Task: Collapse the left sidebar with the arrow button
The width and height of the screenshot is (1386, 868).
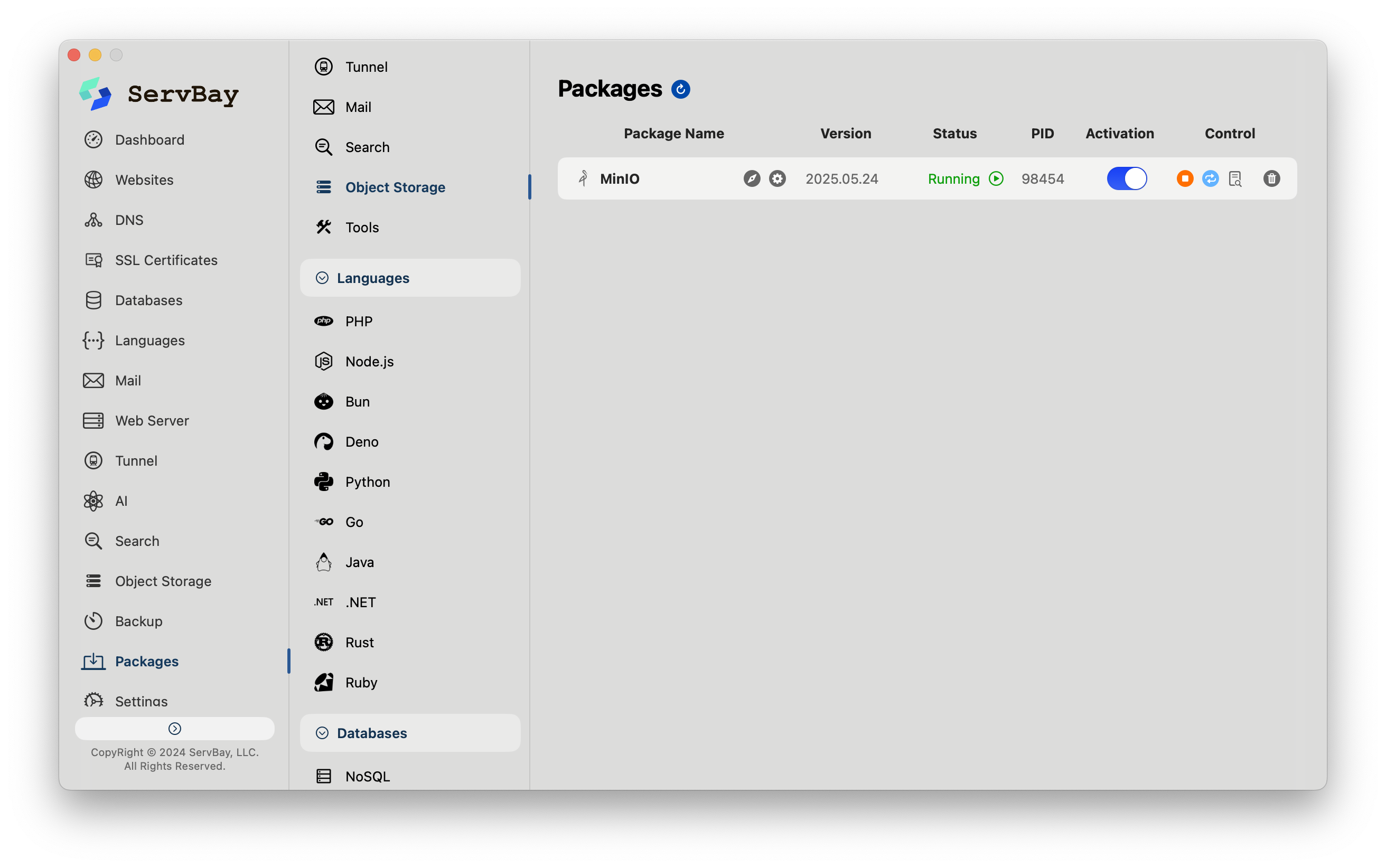Action: pos(174,729)
